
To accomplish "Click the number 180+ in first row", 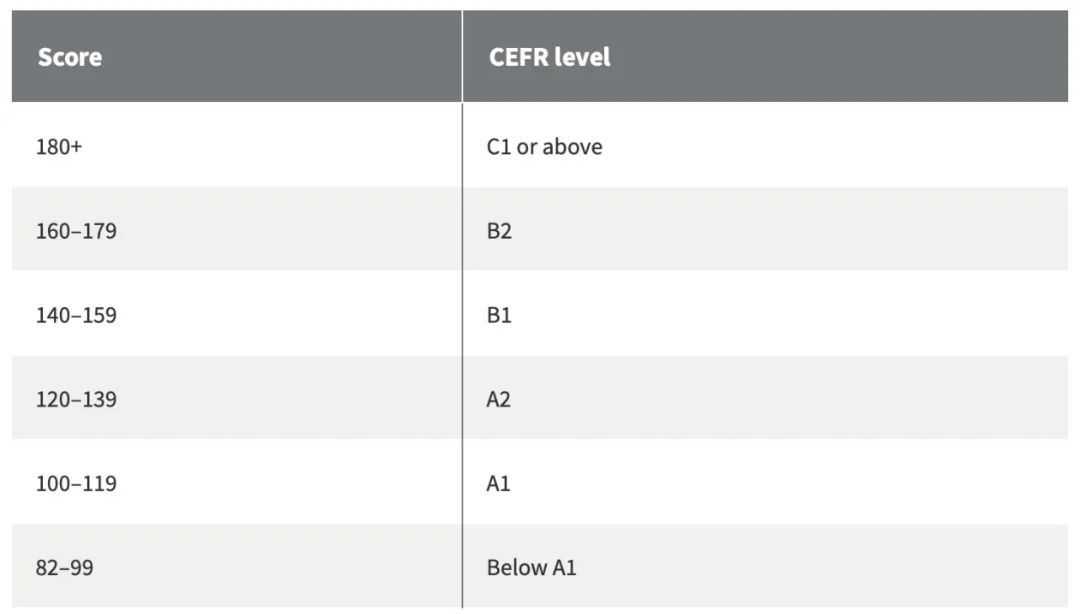I will tap(59, 146).
